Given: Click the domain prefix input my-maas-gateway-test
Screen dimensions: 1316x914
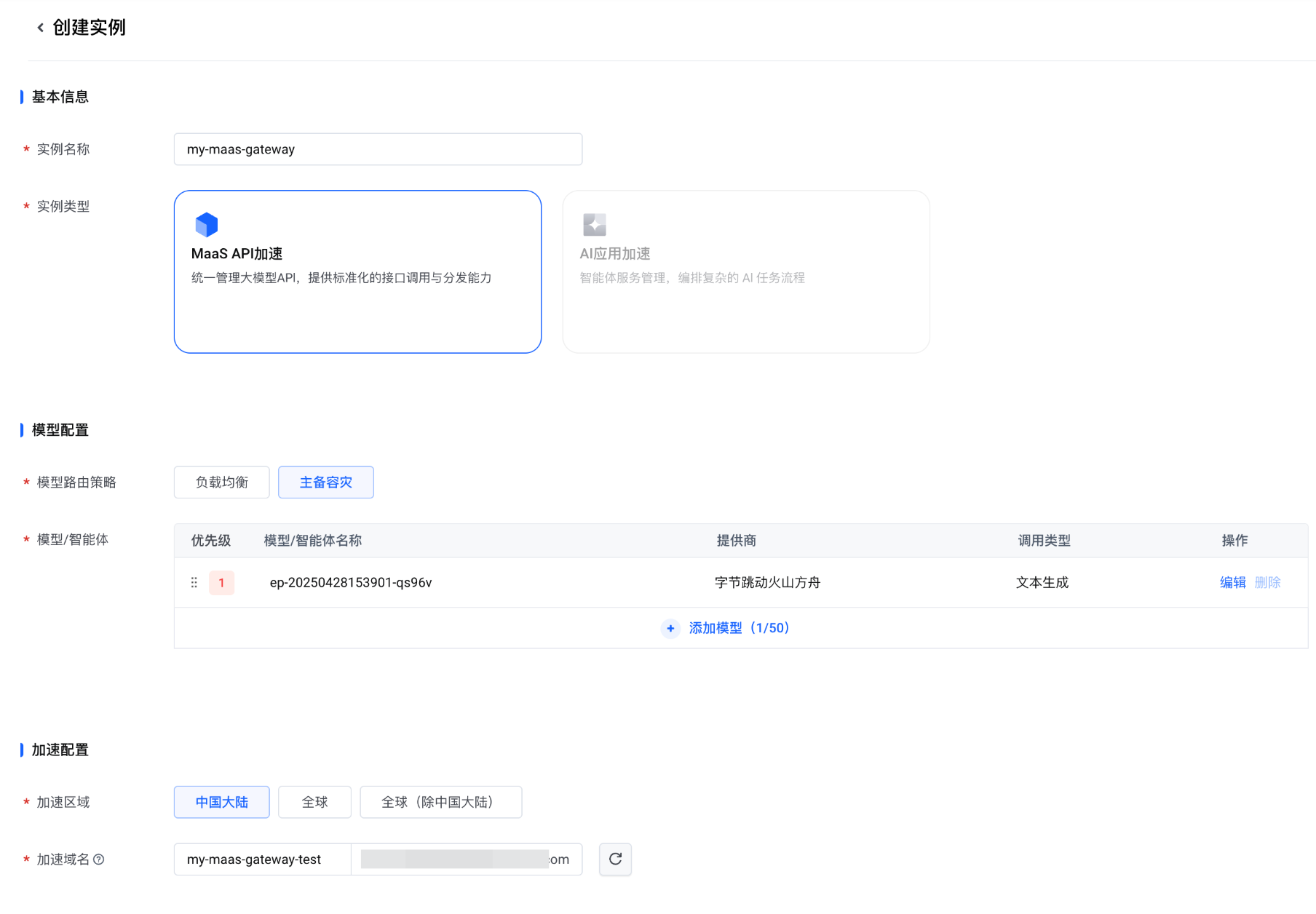Looking at the screenshot, I should [262, 859].
